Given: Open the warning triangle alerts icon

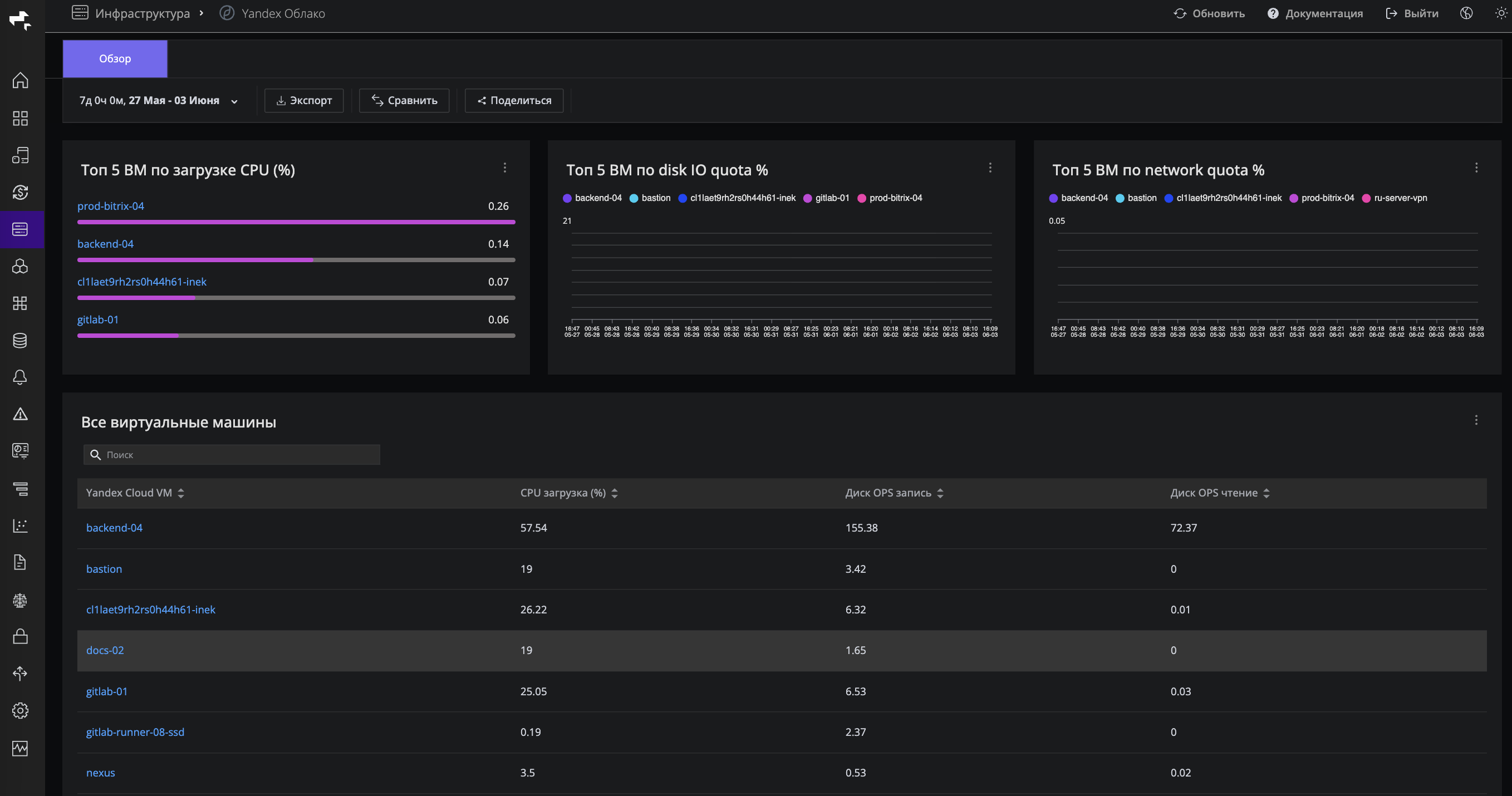Looking at the screenshot, I should (x=21, y=414).
